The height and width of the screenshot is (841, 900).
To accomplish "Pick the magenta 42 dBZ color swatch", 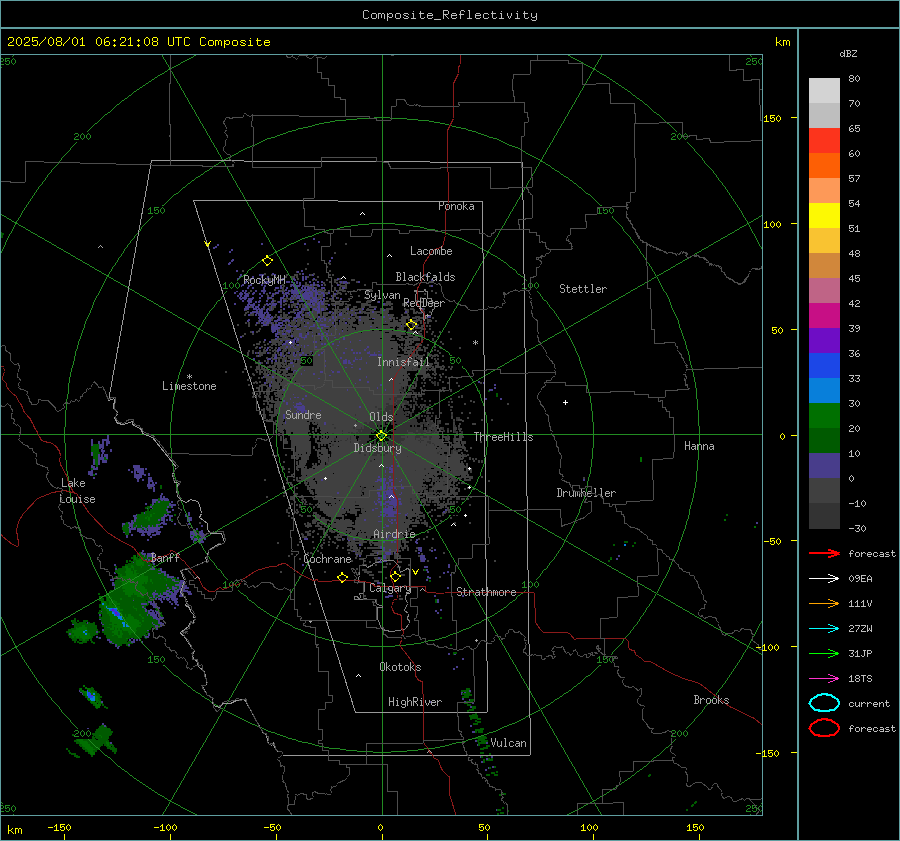I will [824, 315].
